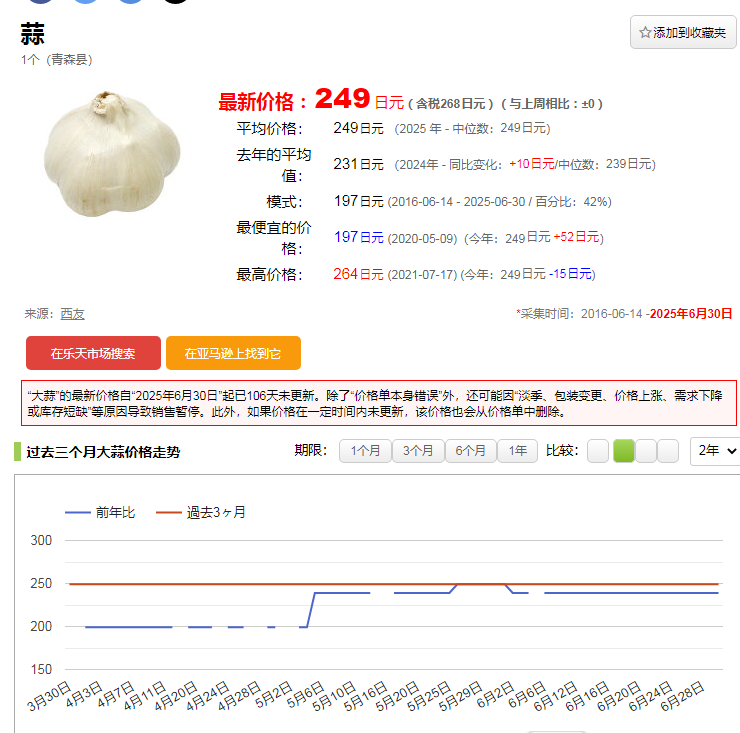Click the 3月30日 x-axis date label
This screenshot has width=740, height=733.
click(x=49, y=696)
